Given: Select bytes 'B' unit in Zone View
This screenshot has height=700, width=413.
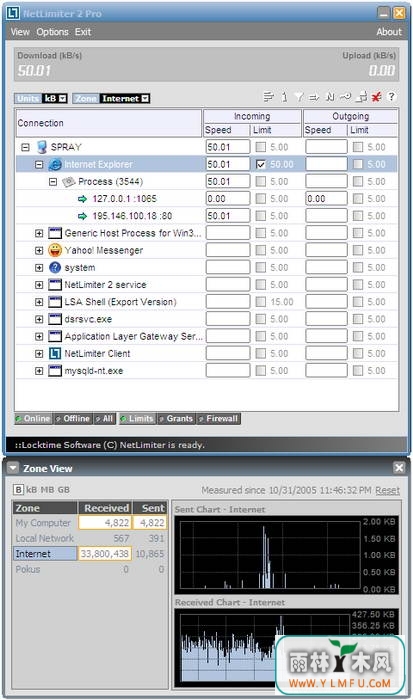Looking at the screenshot, I should point(18,490).
